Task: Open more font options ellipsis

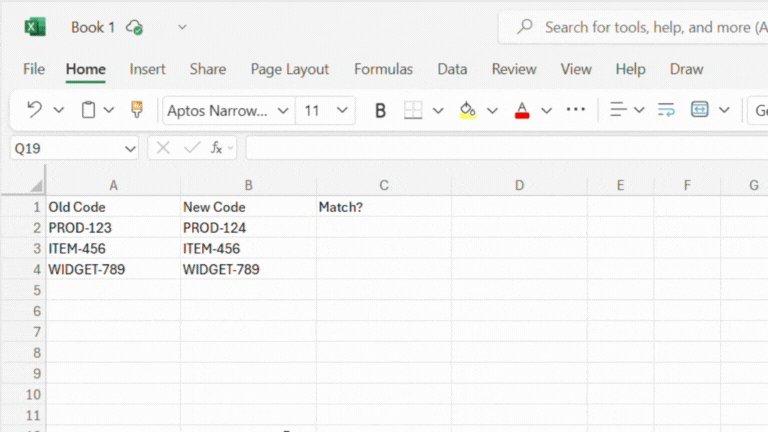Action: 576,110
